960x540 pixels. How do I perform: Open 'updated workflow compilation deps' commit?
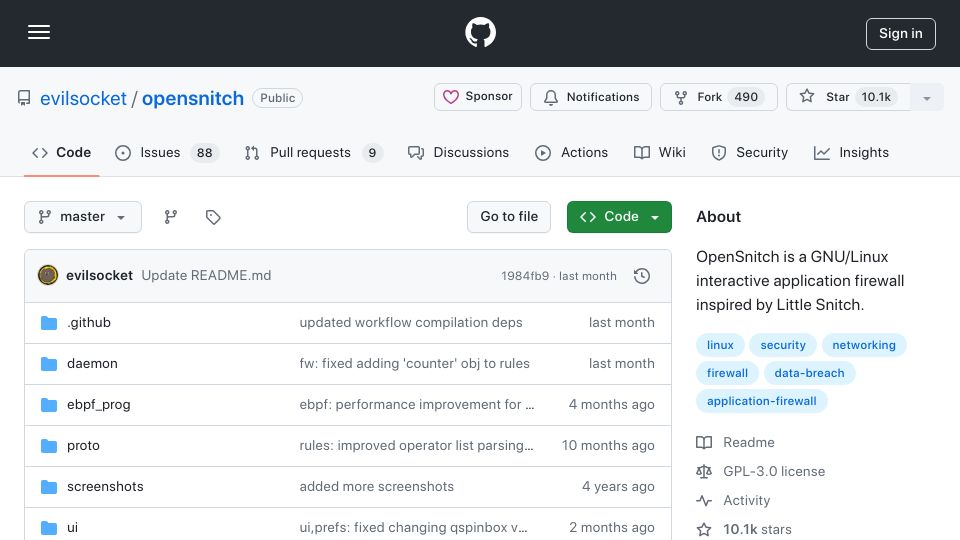tap(411, 323)
